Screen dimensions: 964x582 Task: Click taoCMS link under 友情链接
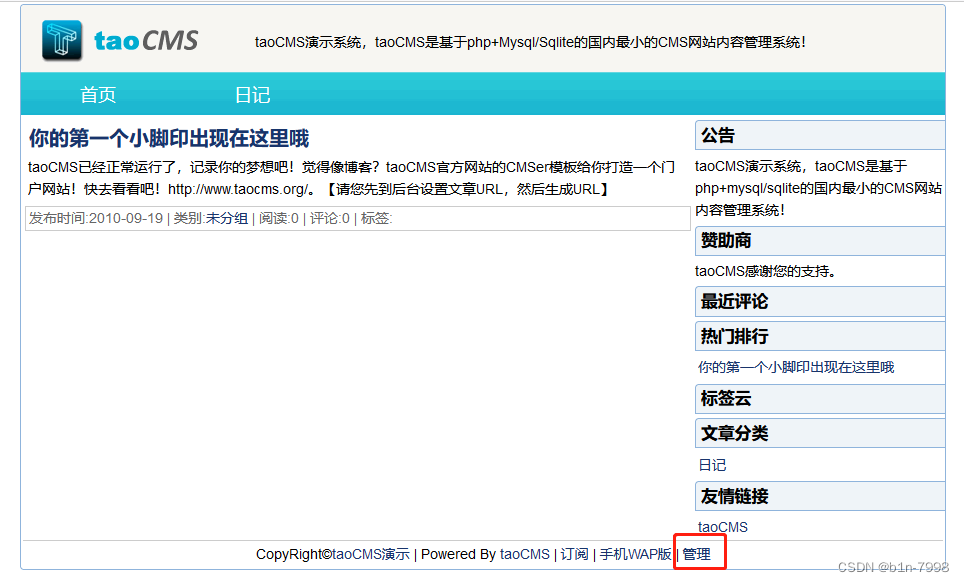(x=723, y=527)
